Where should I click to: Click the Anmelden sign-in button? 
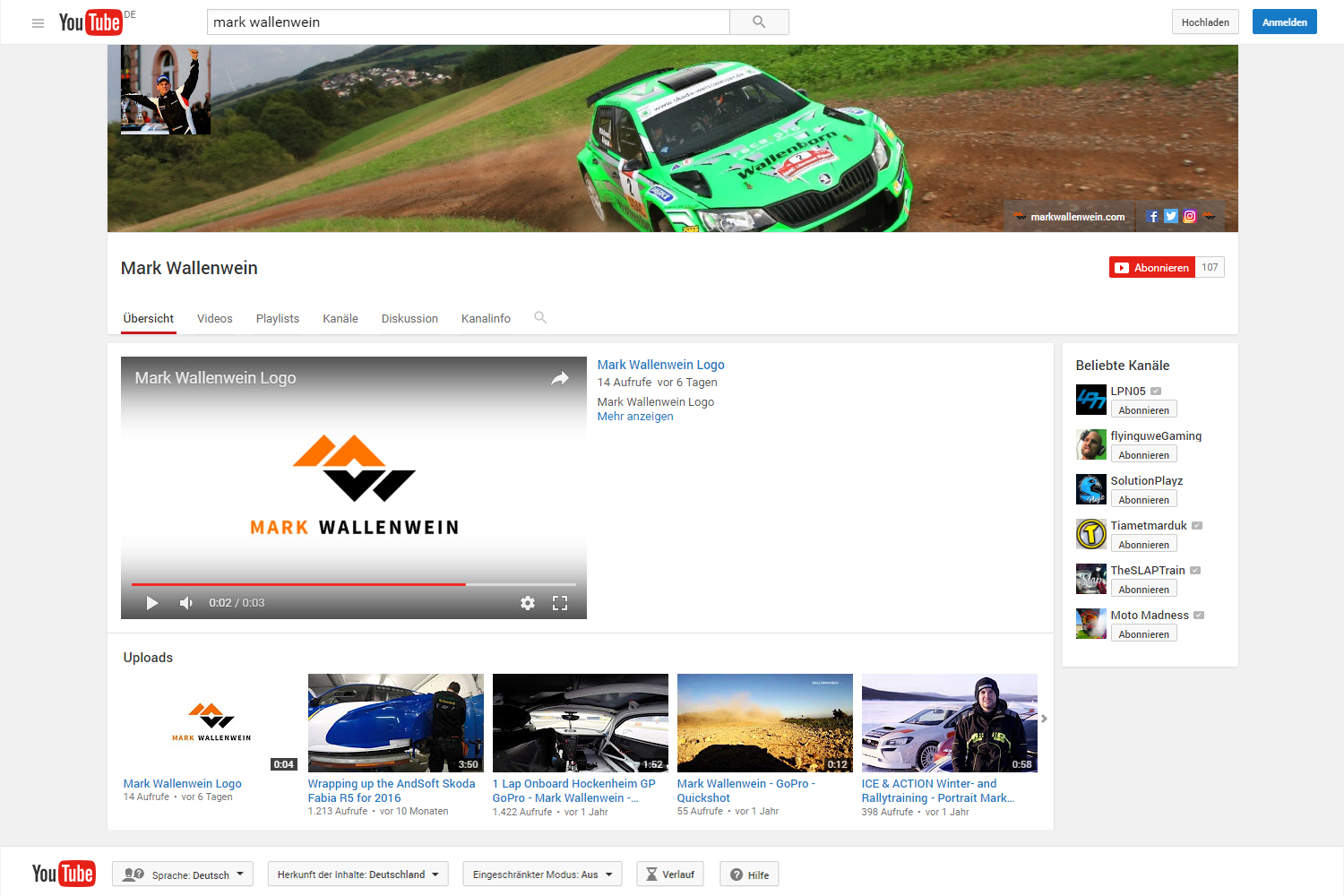click(1285, 22)
